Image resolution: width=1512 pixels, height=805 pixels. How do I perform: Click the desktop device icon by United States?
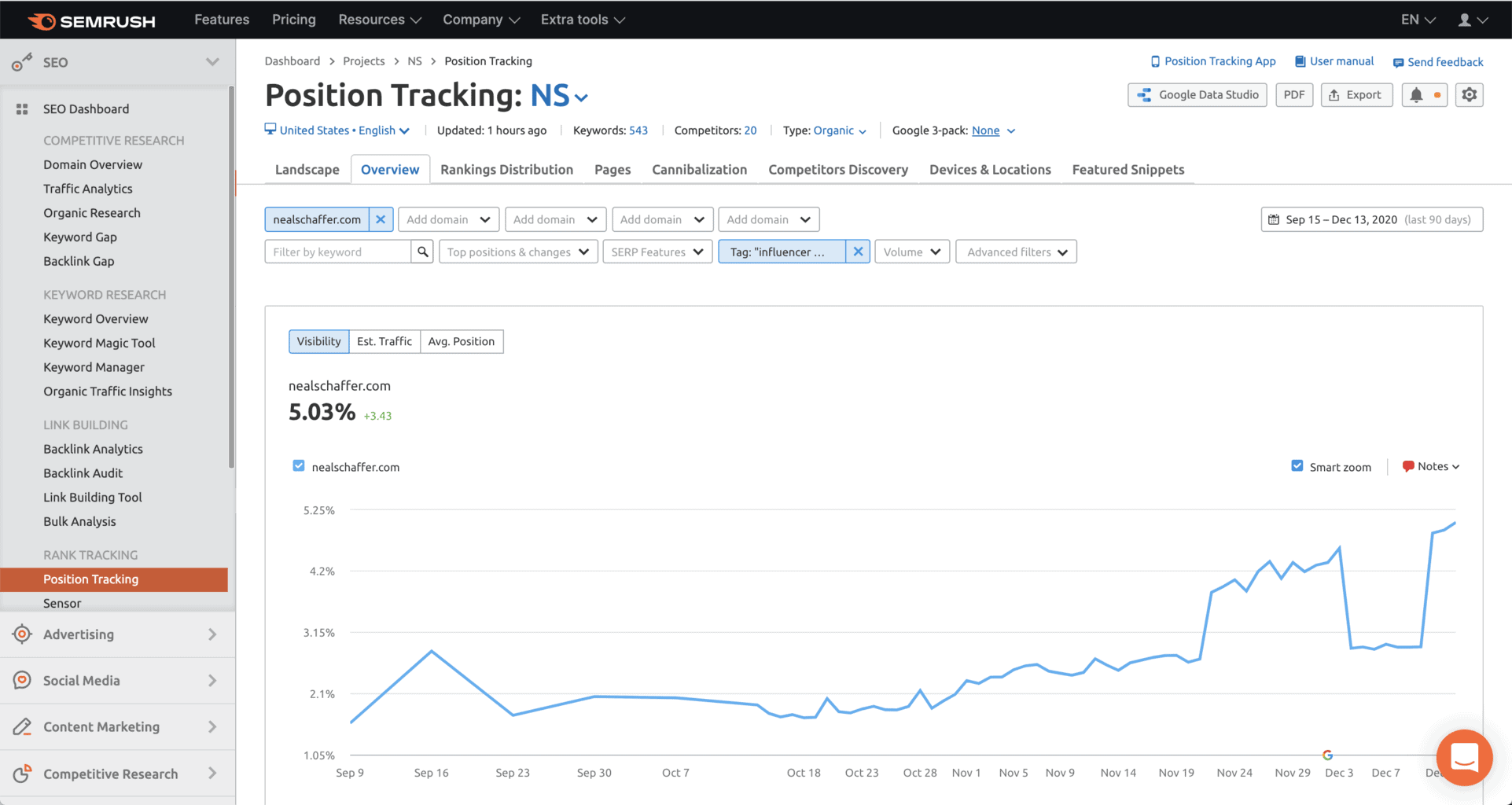(x=270, y=129)
